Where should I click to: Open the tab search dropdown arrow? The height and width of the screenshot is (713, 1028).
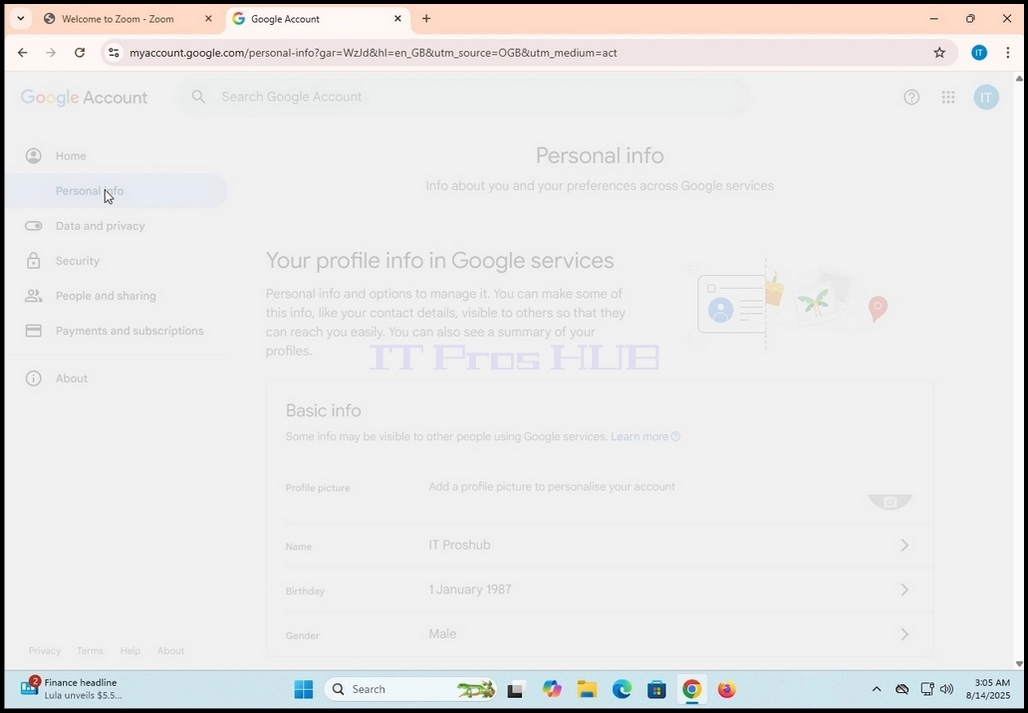pos(20,18)
